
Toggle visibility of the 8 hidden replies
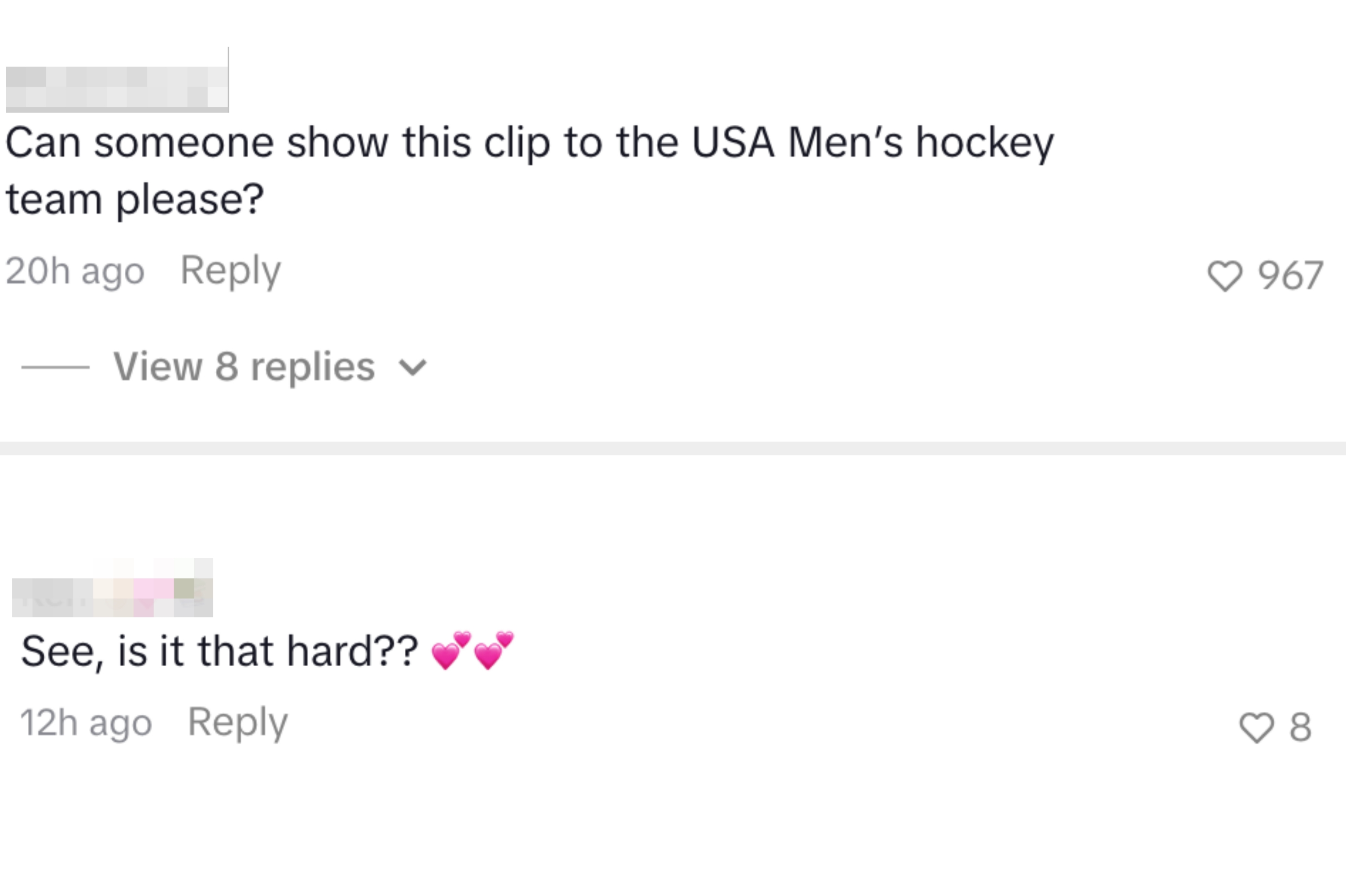coord(243,366)
